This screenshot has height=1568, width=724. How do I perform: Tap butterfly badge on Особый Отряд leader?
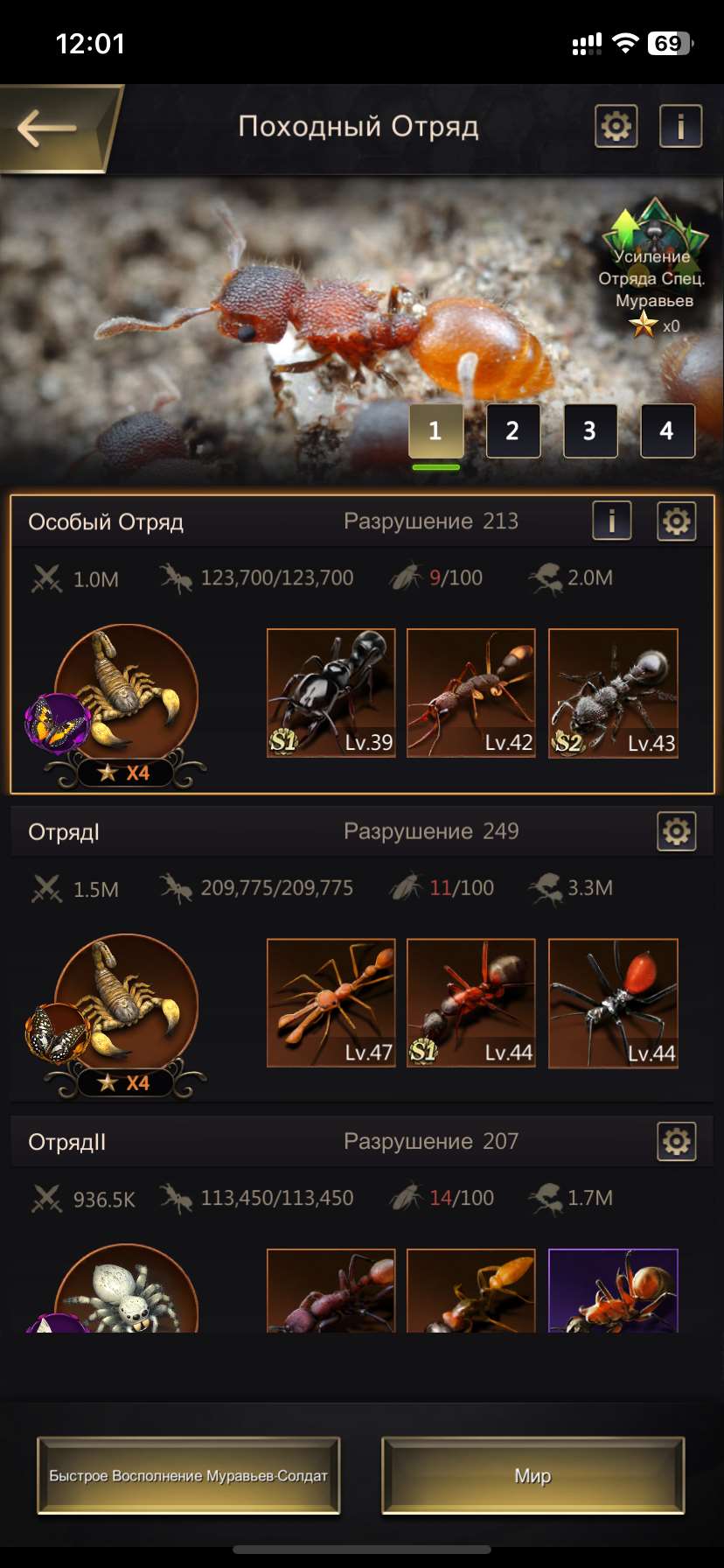(58, 723)
